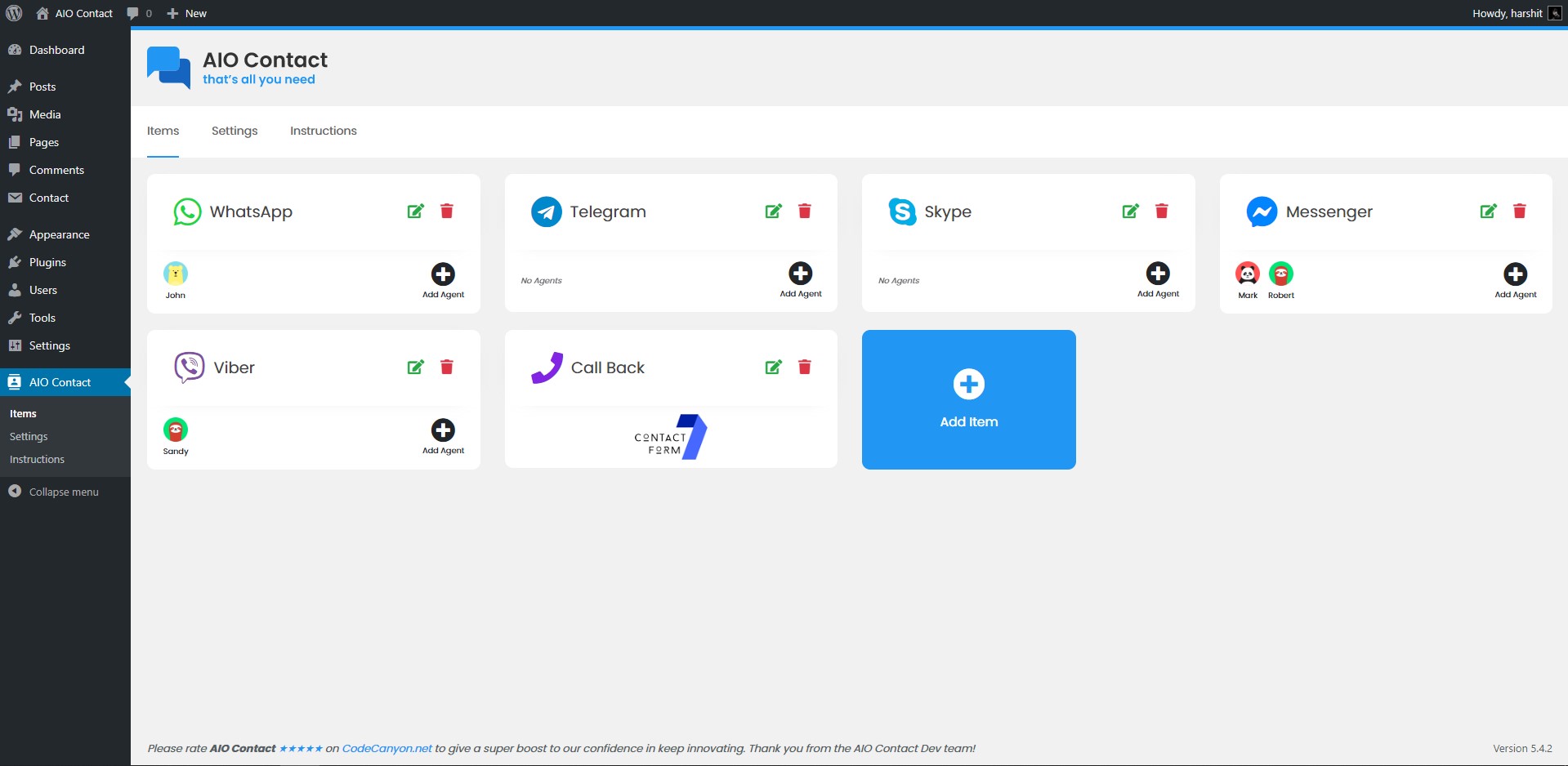Delete the WhatsApp item
Viewport: 1568px width, 766px height.
[447, 212]
